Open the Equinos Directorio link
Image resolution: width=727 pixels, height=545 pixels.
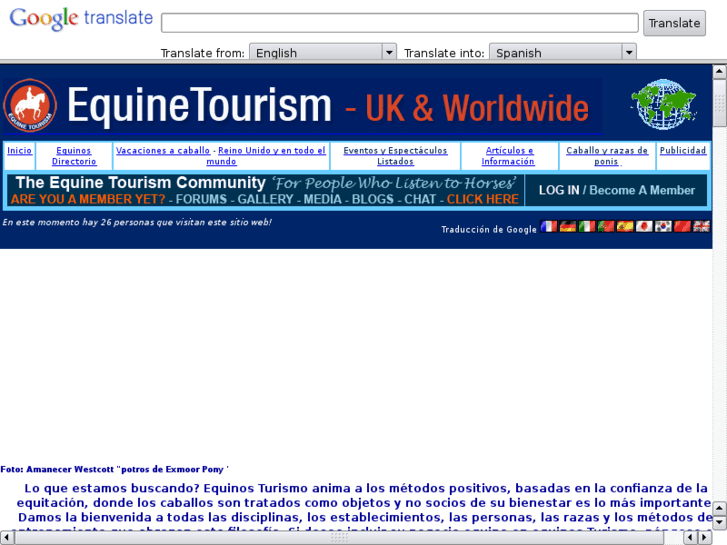(x=74, y=156)
